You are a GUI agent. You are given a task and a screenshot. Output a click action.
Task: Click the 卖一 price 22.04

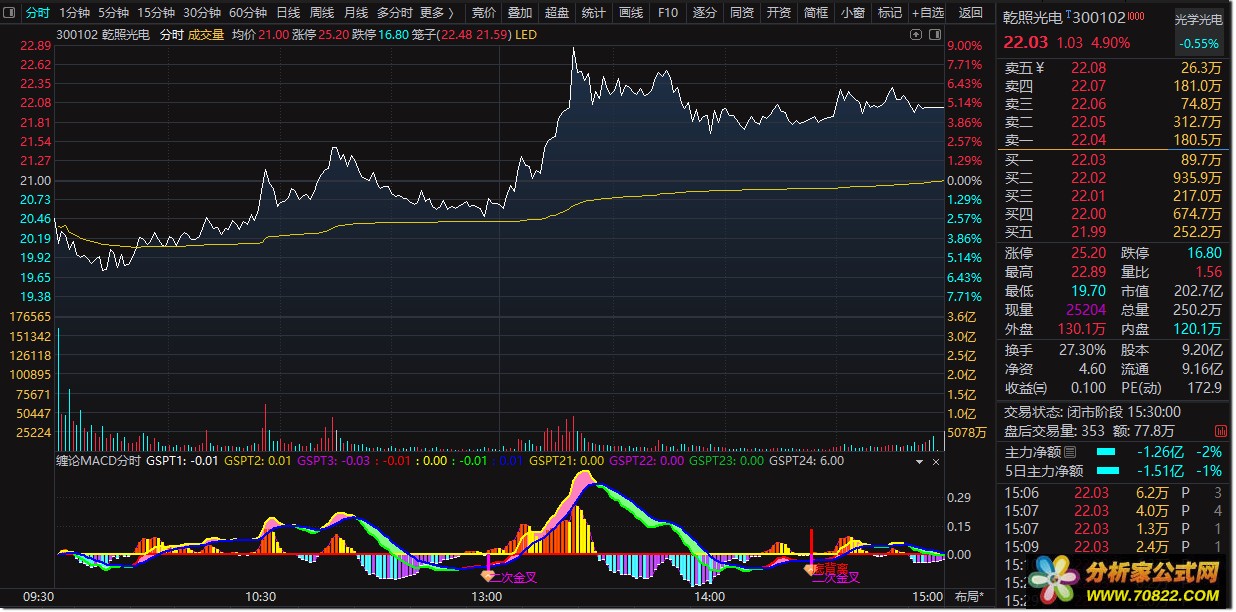click(1089, 140)
